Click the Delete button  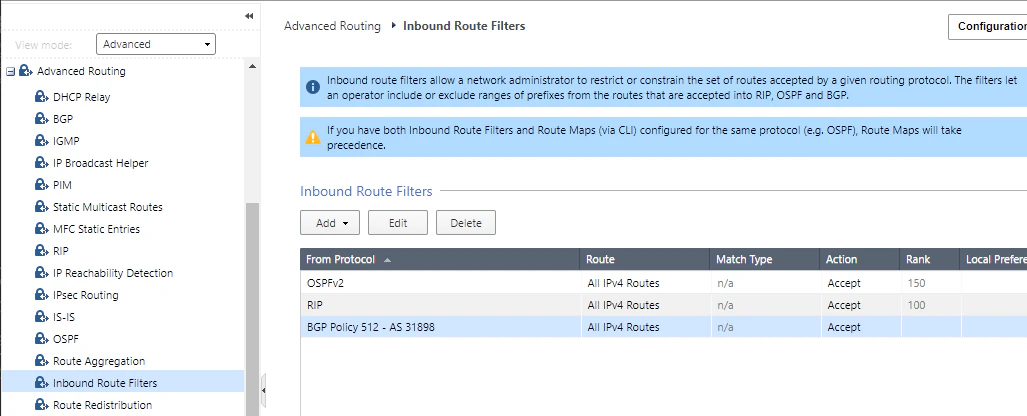(466, 223)
